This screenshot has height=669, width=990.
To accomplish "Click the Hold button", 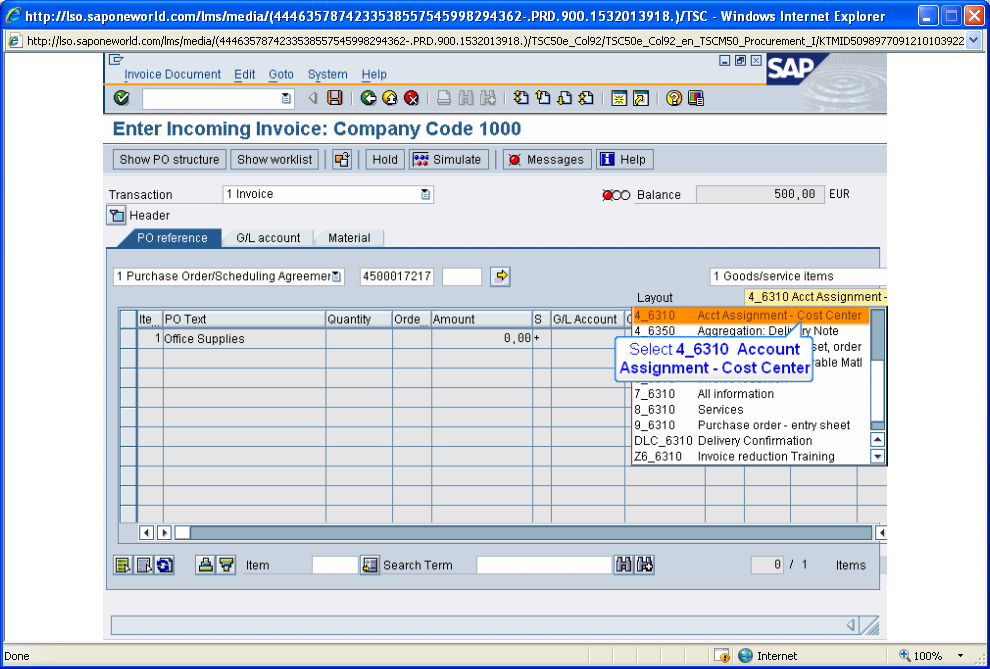I will coord(385,160).
